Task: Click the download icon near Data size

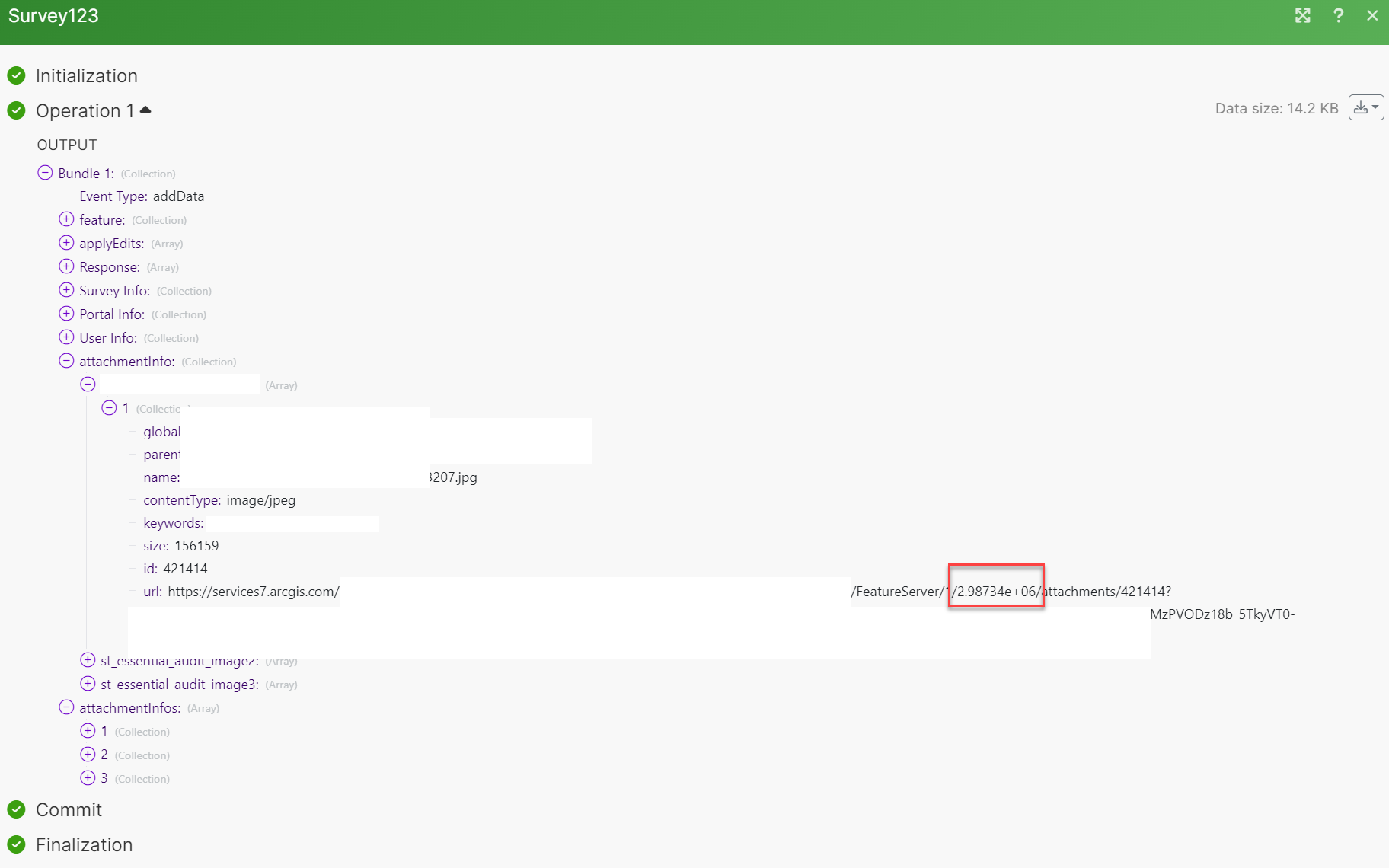Action: click(1362, 107)
